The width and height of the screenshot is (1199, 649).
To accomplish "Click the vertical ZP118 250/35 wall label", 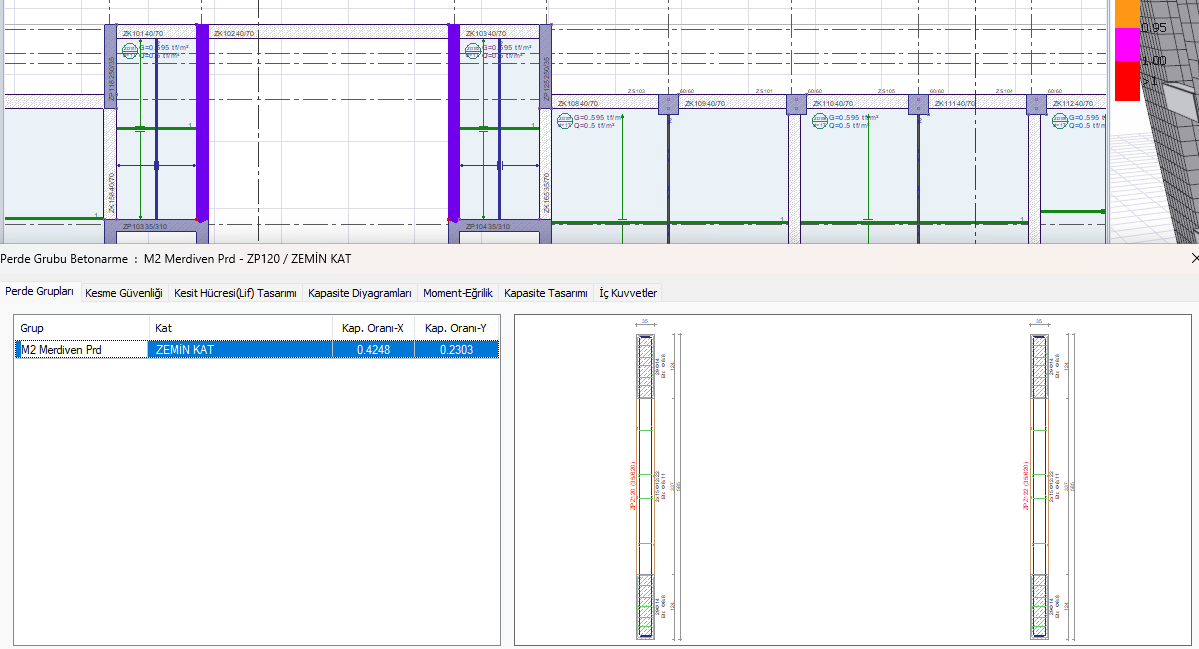I will point(111,79).
